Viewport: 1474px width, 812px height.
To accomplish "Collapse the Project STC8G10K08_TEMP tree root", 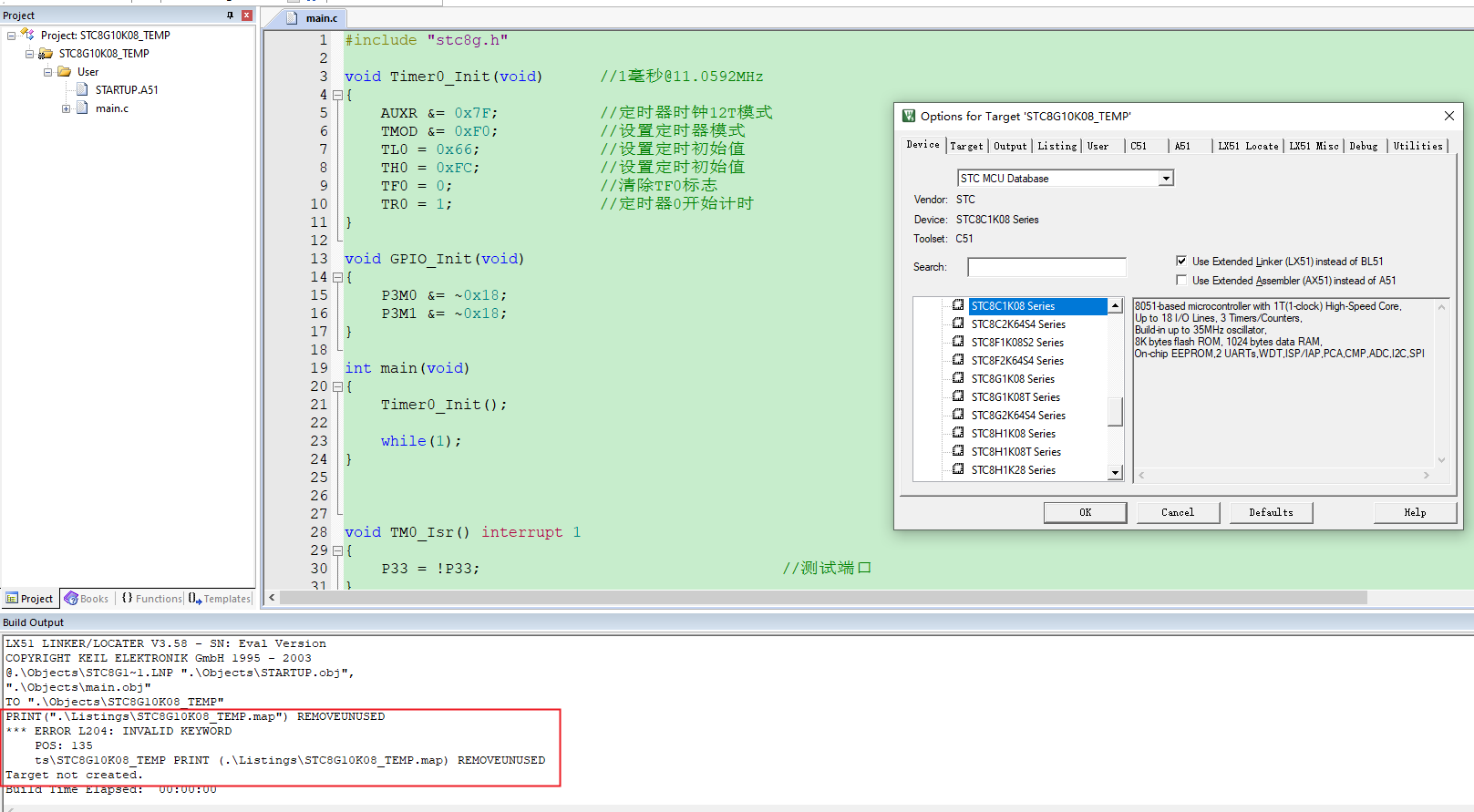I will point(11,36).
